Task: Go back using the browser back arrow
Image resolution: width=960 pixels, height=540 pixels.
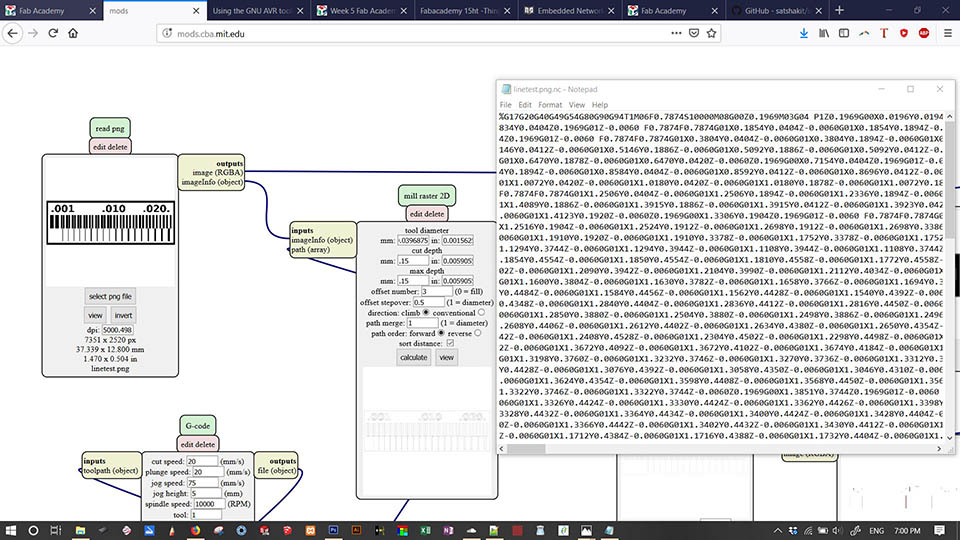Action: [x=13, y=33]
